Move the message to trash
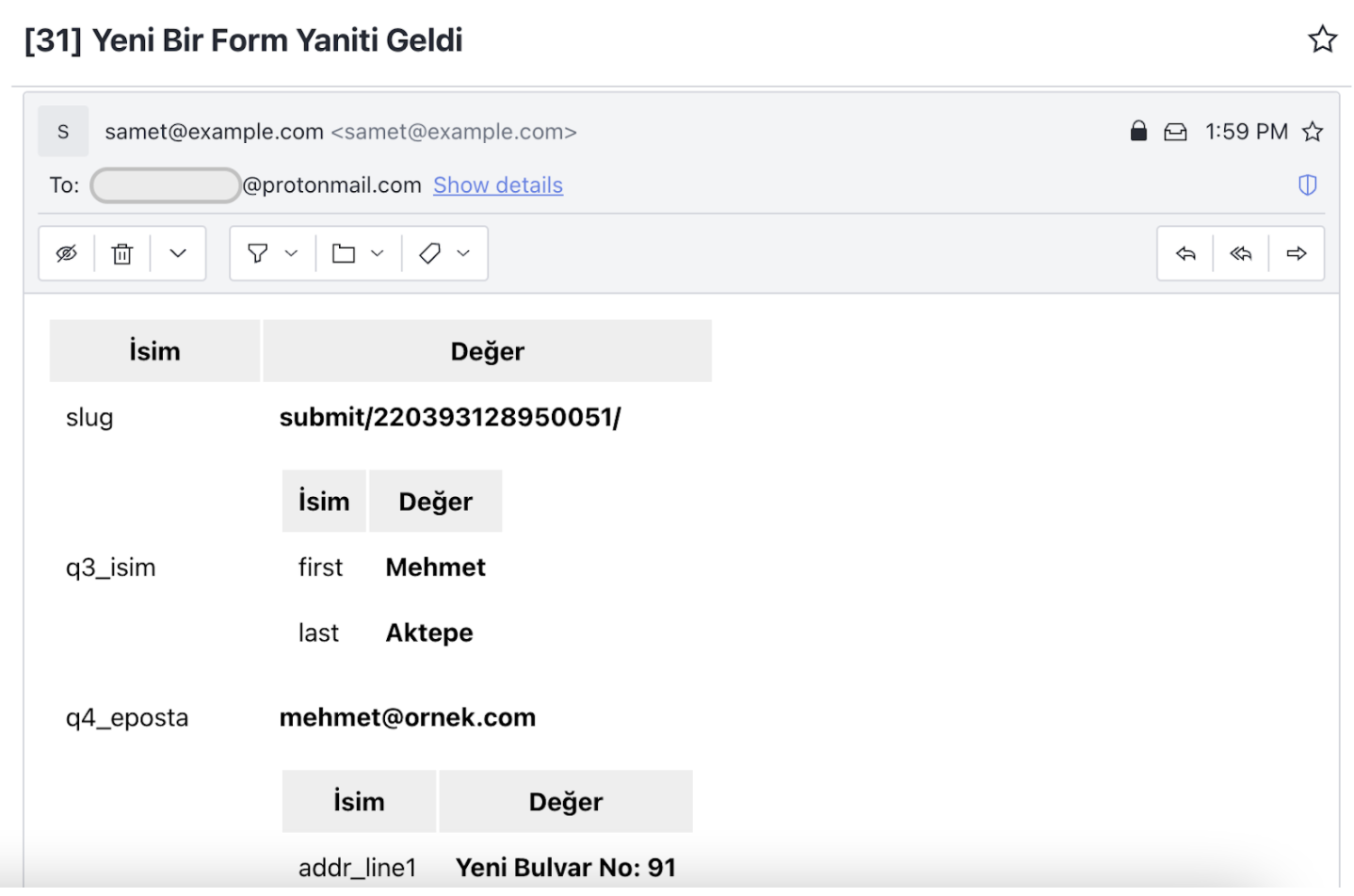The height and width of the screenshot is (896, 1354). [x=122, y=253]
